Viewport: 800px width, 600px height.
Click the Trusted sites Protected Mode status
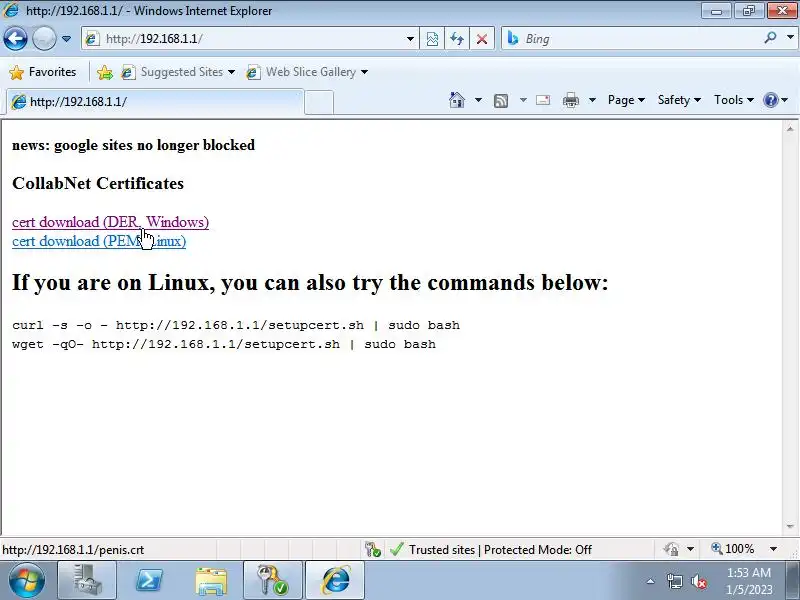[491, 550]
